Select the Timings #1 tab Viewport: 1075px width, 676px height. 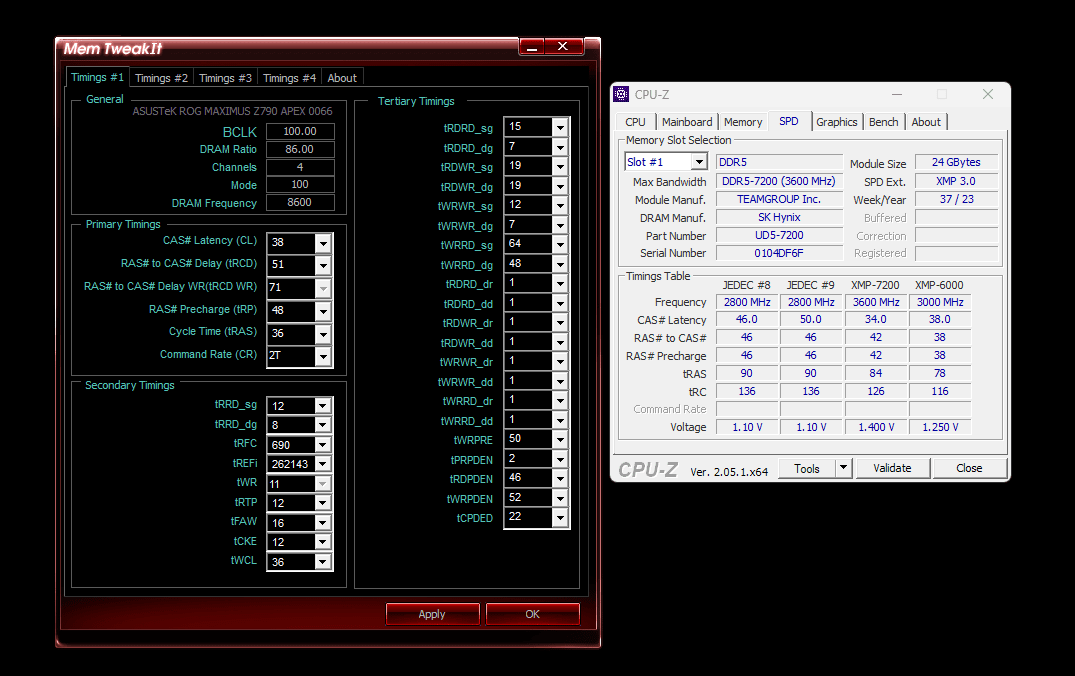(97, 77)
